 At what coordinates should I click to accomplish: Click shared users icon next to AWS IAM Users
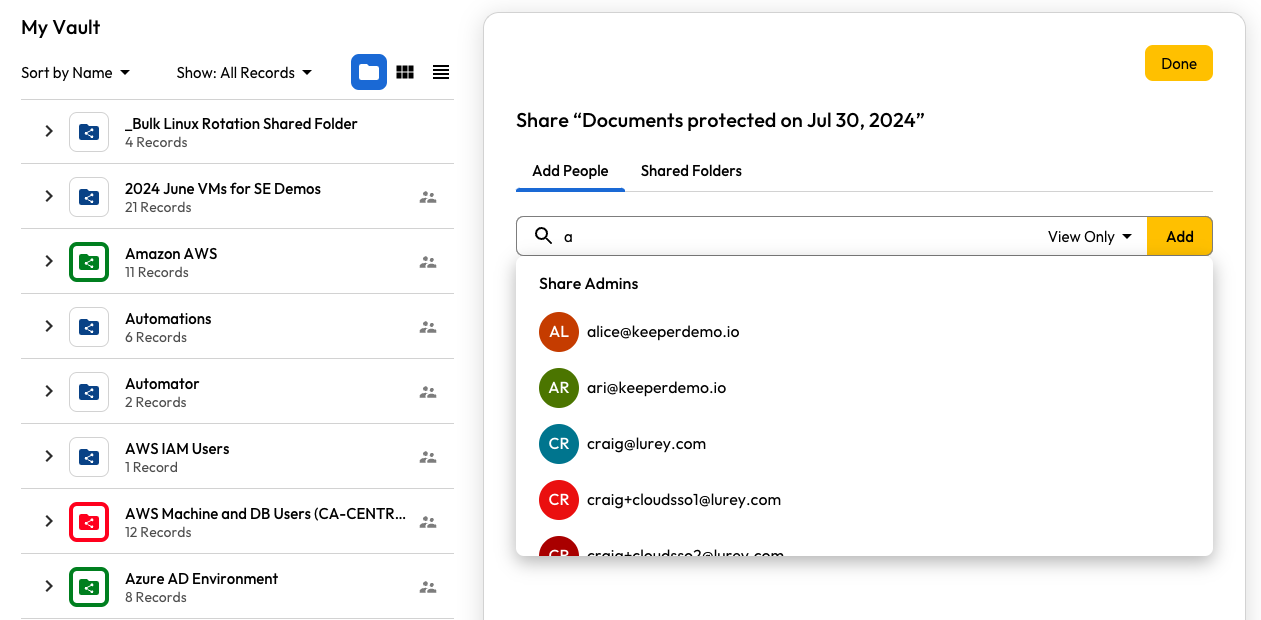click(428, 457)
